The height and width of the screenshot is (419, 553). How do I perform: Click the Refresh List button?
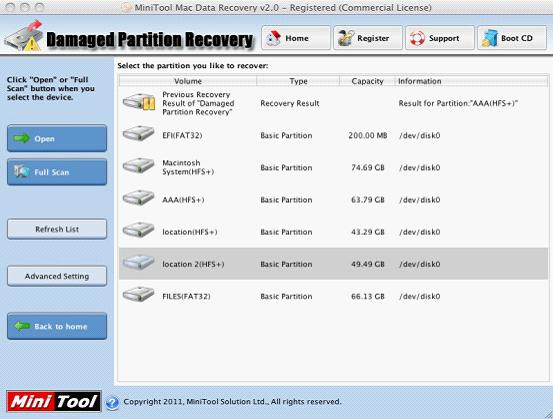(57, 229)
